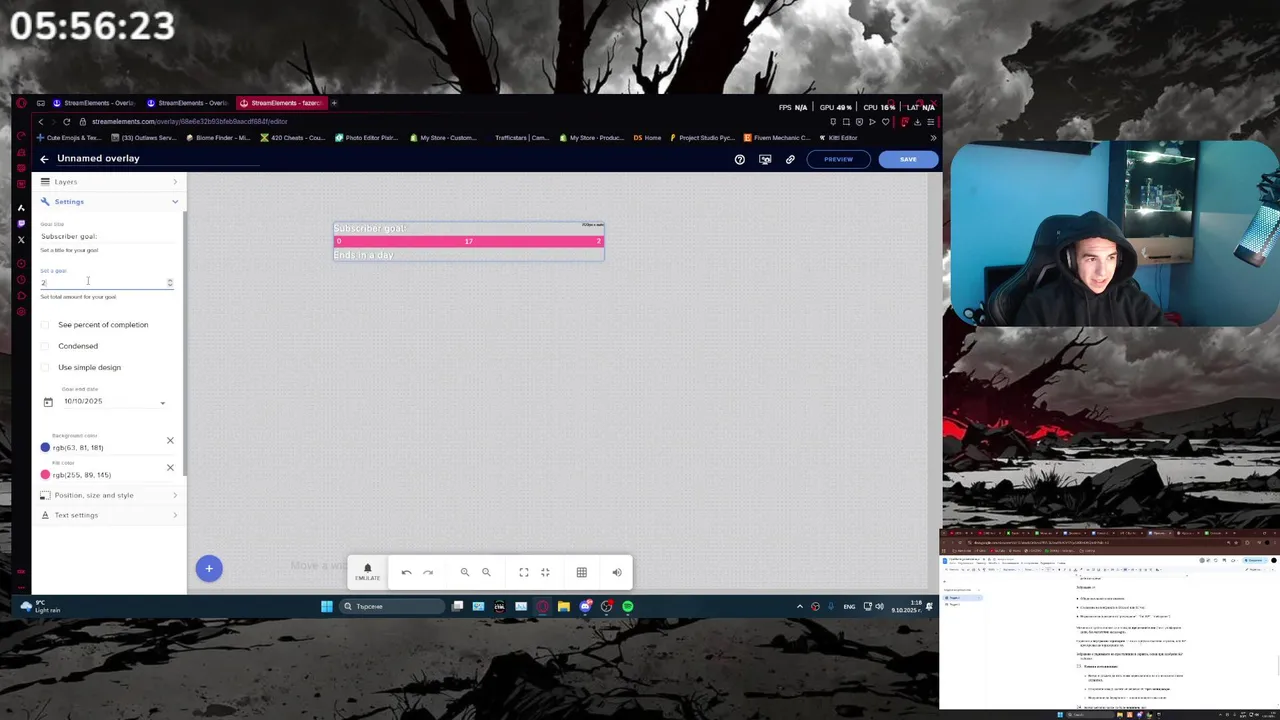The width and height of the screenshot is (1280, 720).
Task: Copy the overlay URL with the link icon
Action: coord(790,159)
